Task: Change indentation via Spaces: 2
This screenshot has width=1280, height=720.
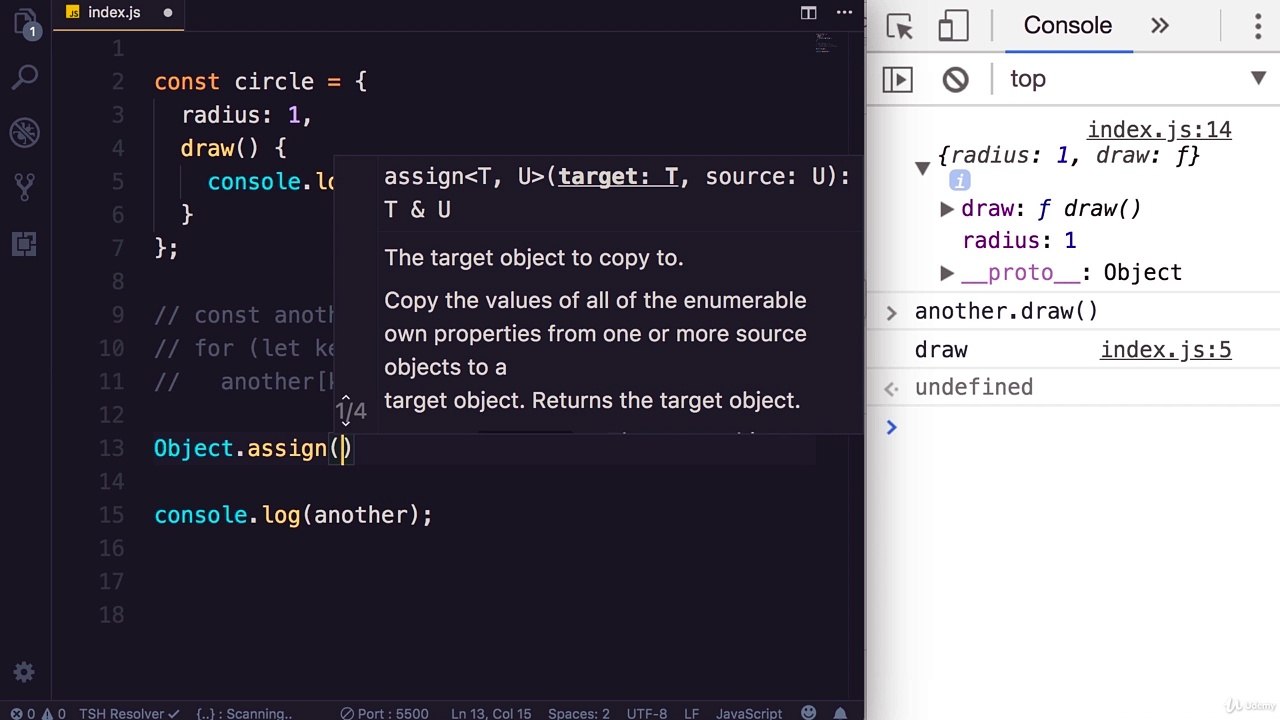Action: pyautogui.click(x=578, y=713)
